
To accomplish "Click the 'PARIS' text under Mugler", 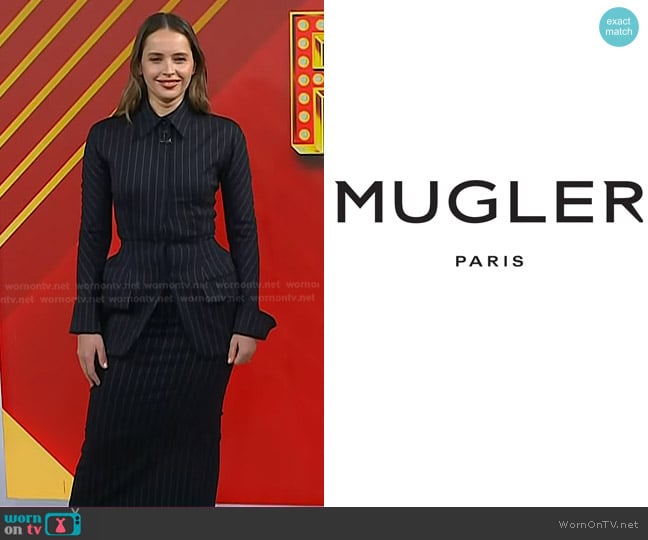I will (x=490, y=262).
